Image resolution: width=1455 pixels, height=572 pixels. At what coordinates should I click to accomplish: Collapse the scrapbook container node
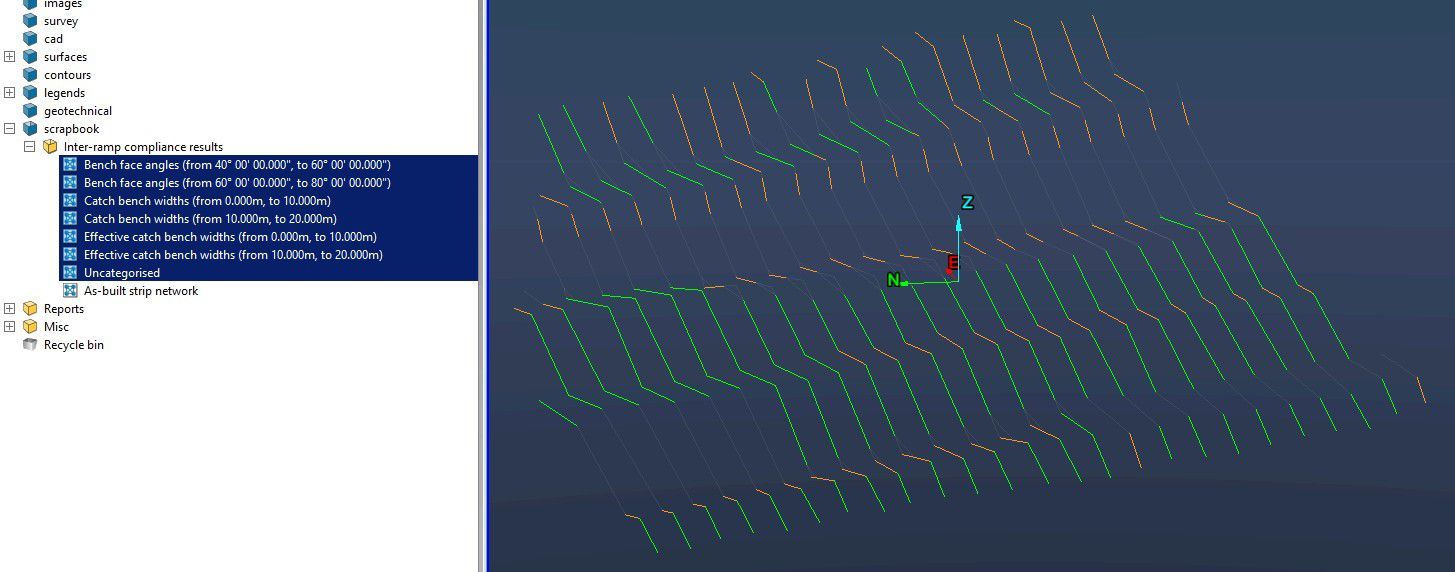click(x=10, y=129)
